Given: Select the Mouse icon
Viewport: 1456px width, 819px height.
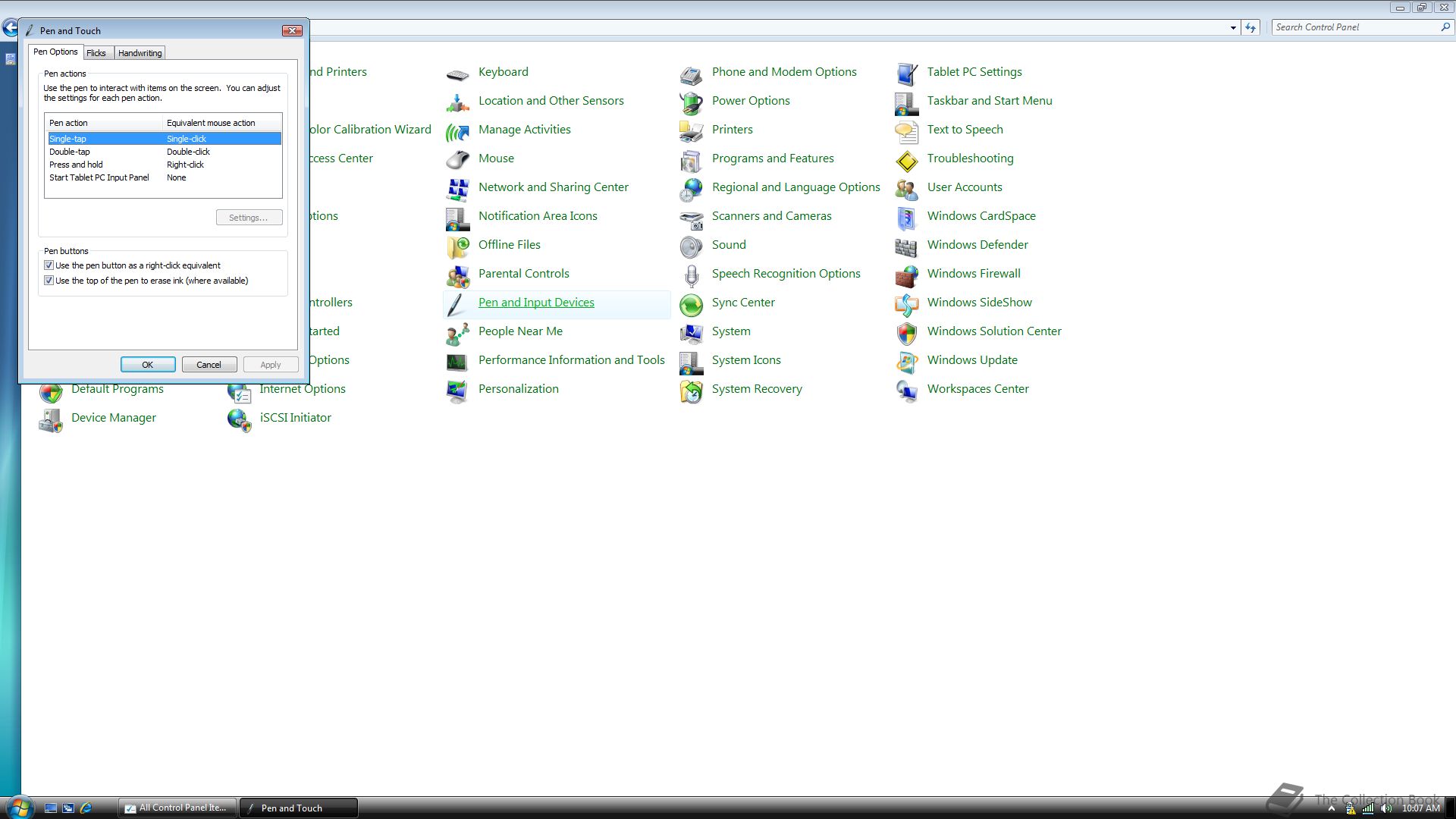Looking at the screenshot, I should pos(457,159).
